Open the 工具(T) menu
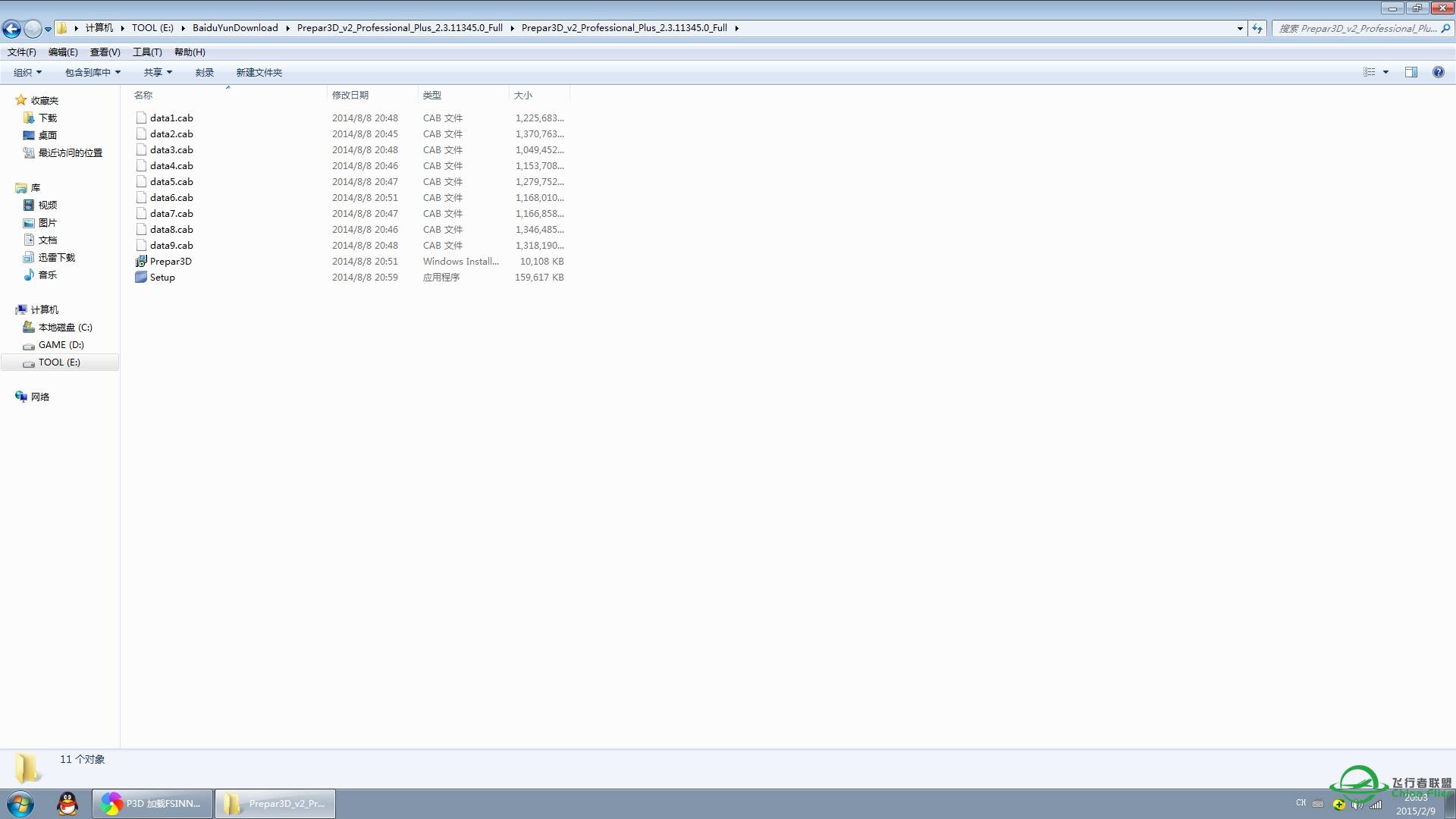 [x=147, y=52]
